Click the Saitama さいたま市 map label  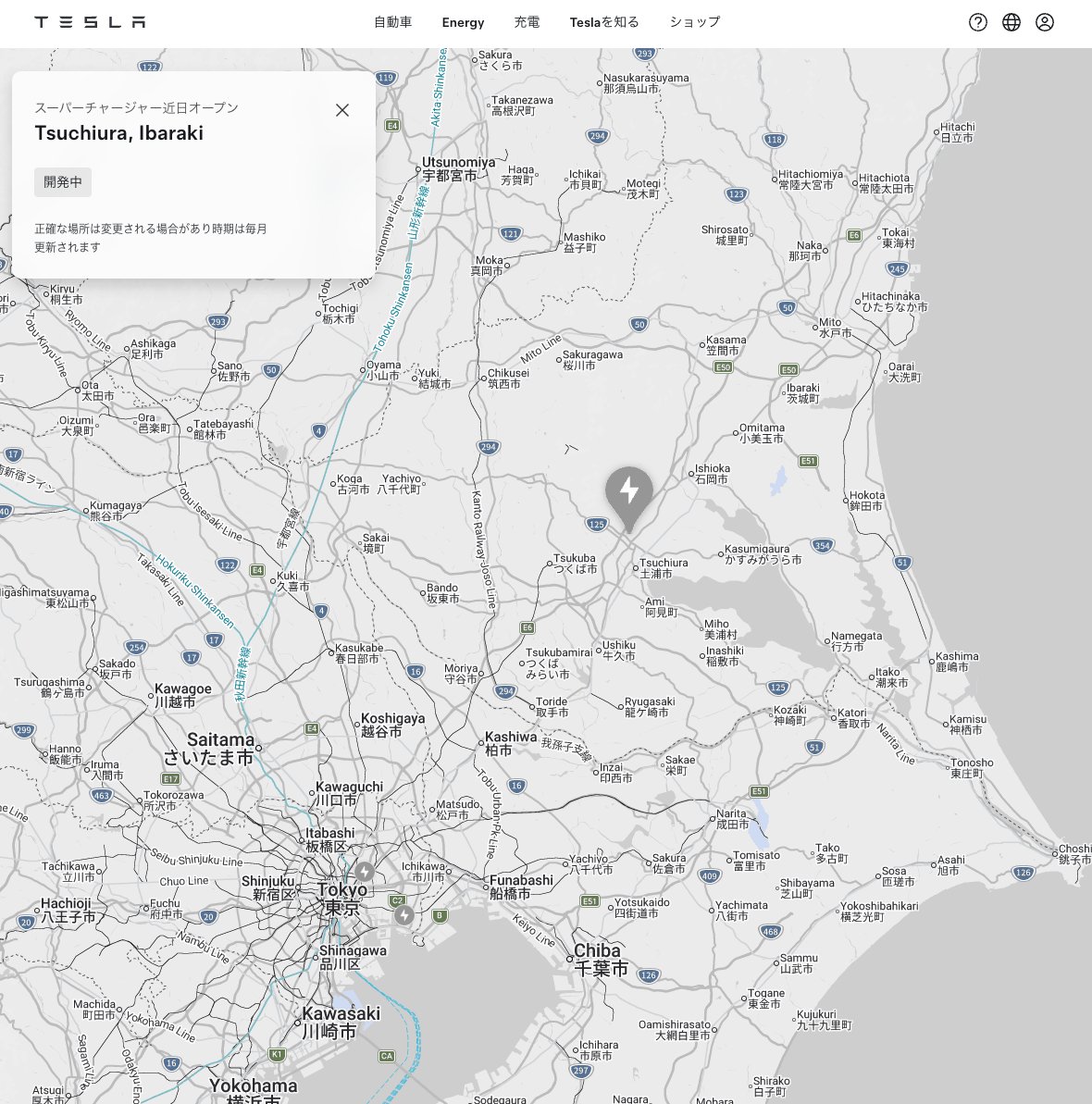coord(209,749)
